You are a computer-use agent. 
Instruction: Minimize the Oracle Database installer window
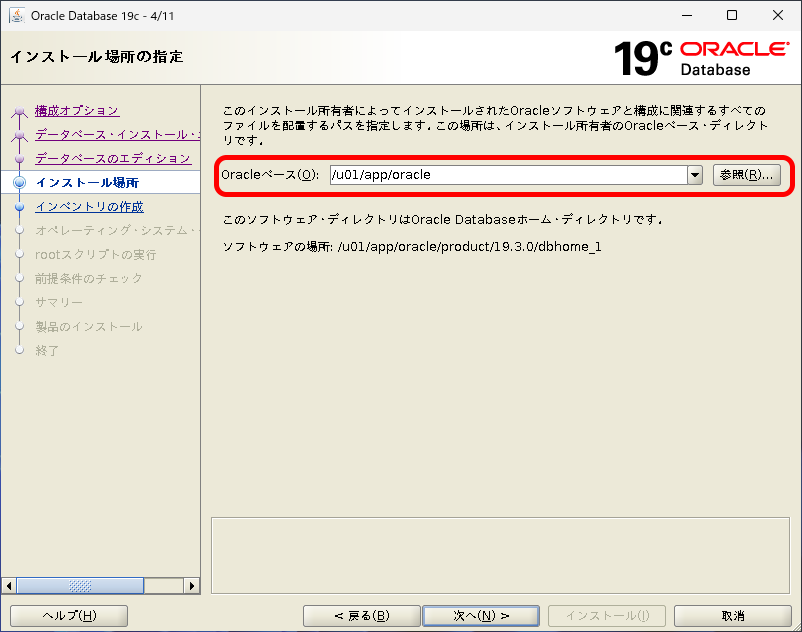tap(687, 15)
